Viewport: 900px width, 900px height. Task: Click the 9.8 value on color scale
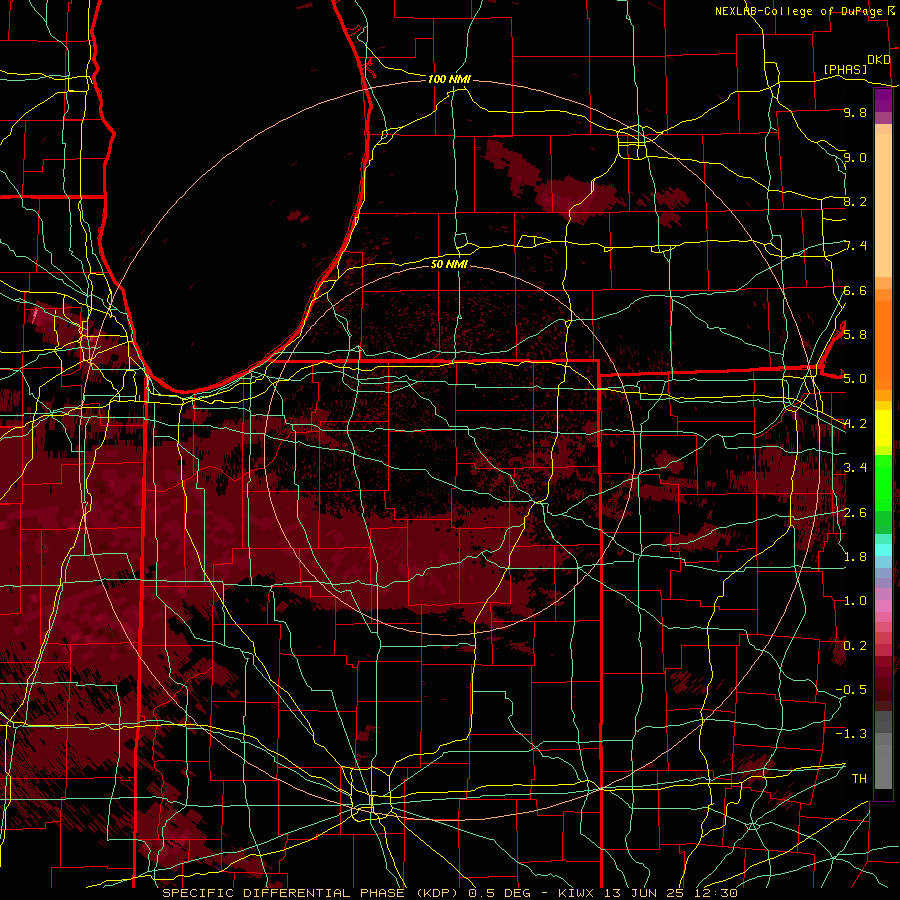855,112
